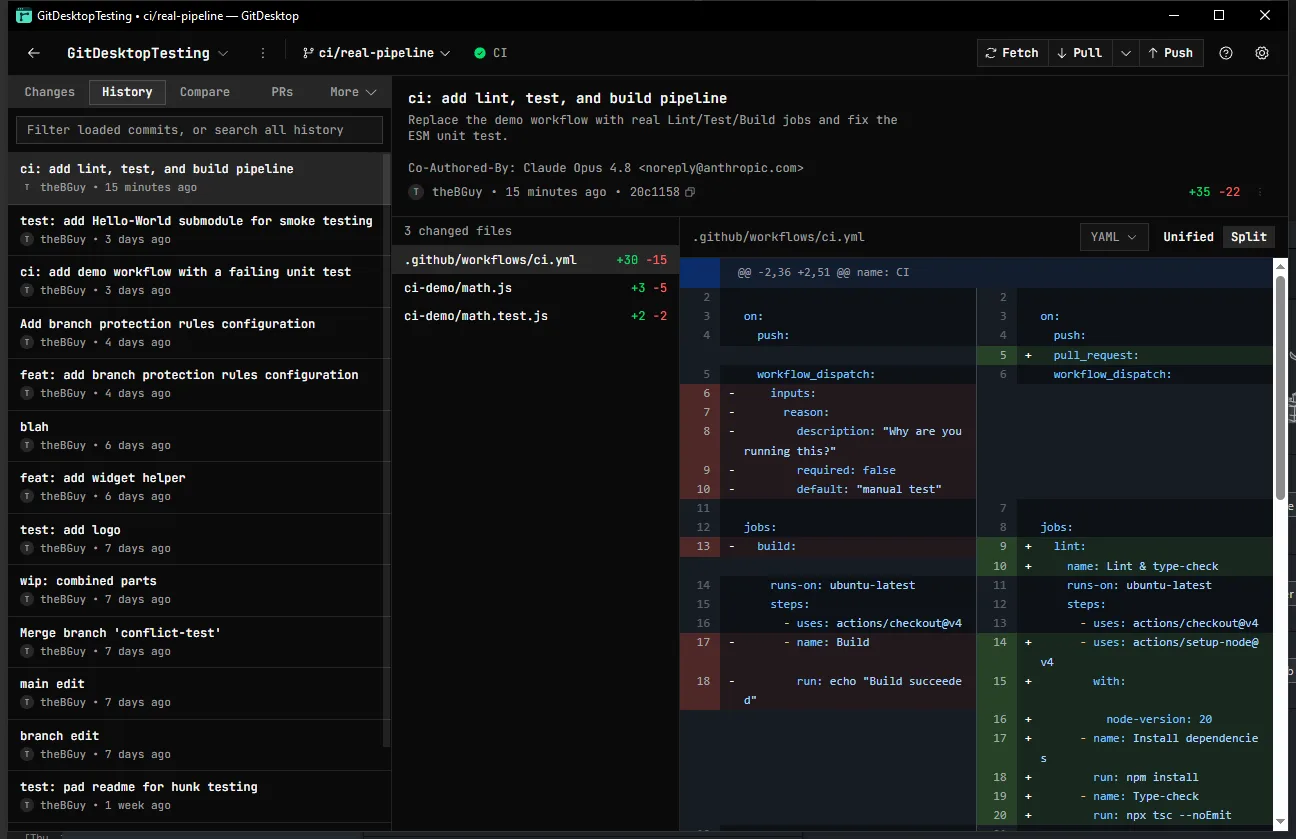Focus the commit filter search field
Viewport: 1296px width, 839px height.
[x=199, y=130]
